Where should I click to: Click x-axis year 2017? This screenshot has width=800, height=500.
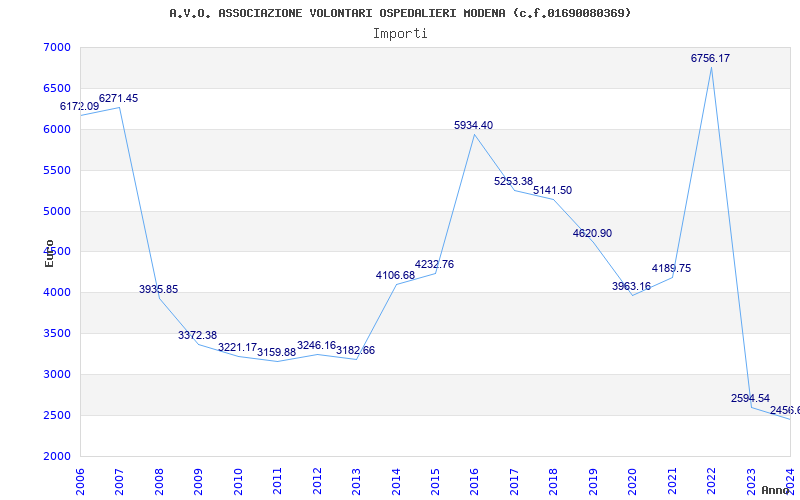coord(514,482)
